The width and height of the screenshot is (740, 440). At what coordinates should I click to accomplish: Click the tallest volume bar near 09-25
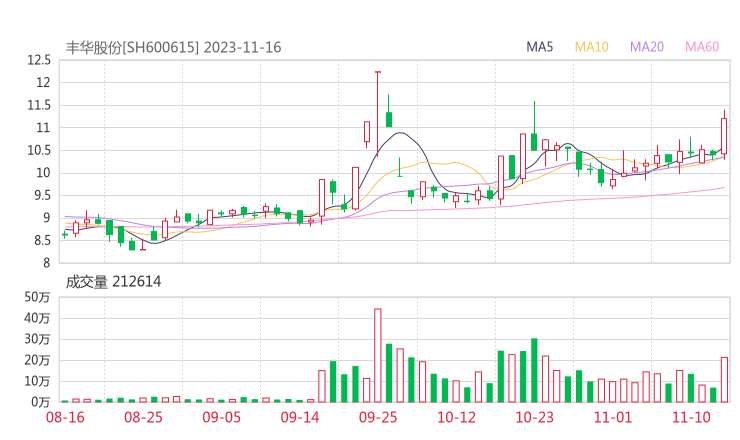(x=378, y=355)
